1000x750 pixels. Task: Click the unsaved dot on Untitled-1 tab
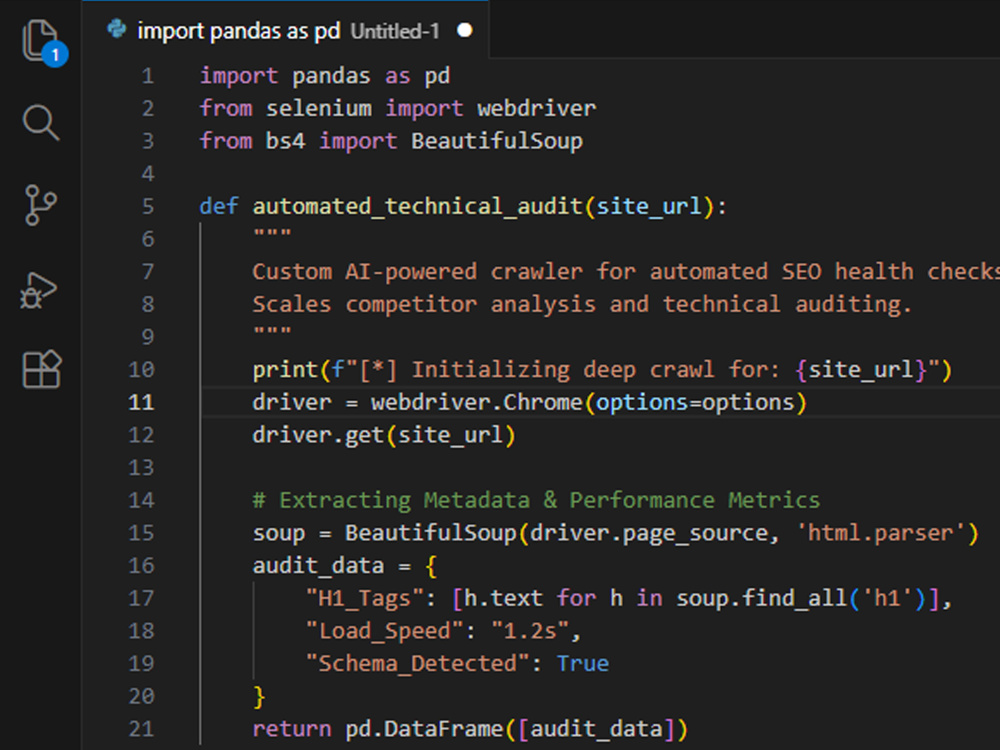tap(465, 31)
